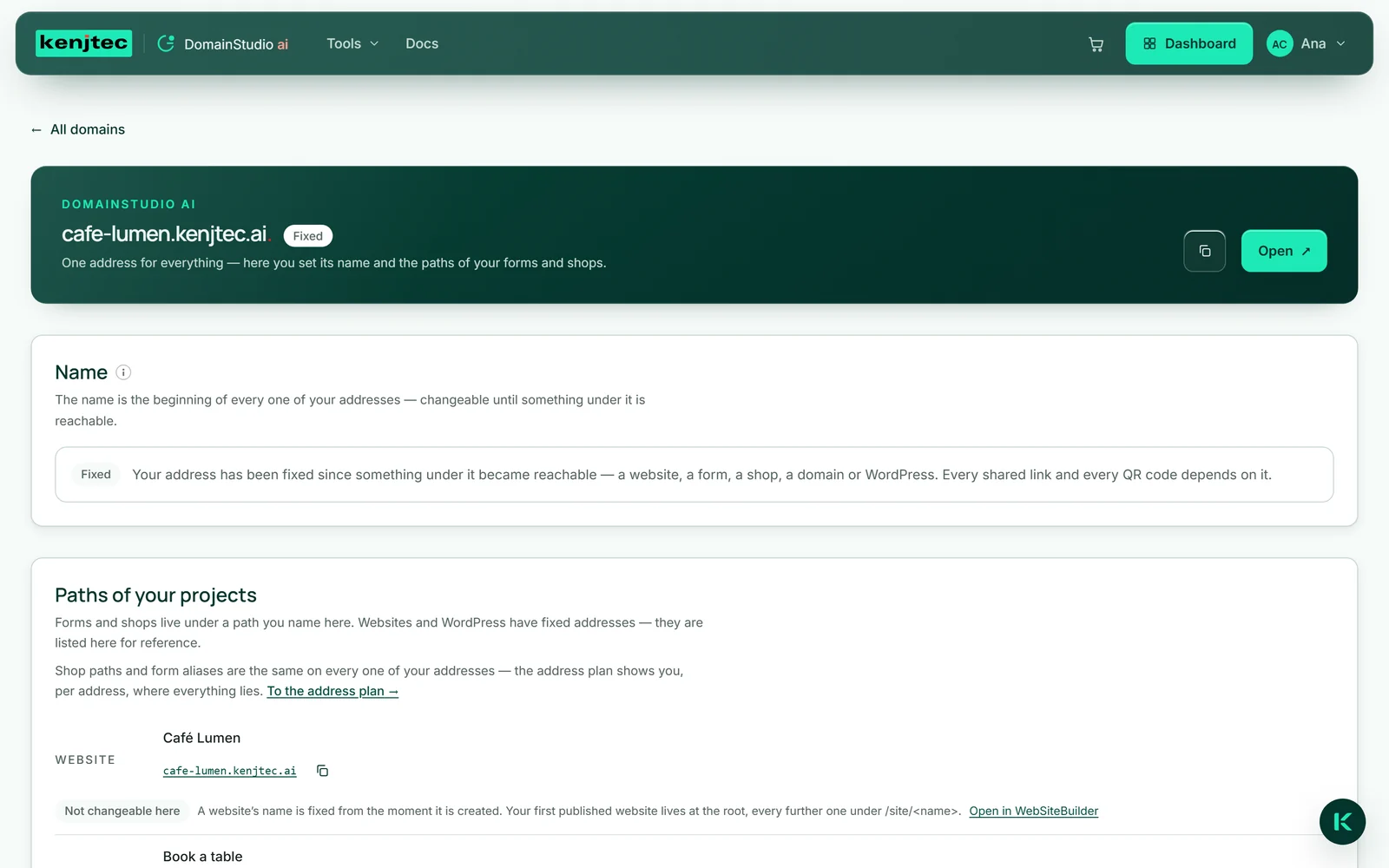Viewport: 1389px width, 868px height.
Task: Click the Fixed tag in the Name notice
Action: tap(95, 475)
